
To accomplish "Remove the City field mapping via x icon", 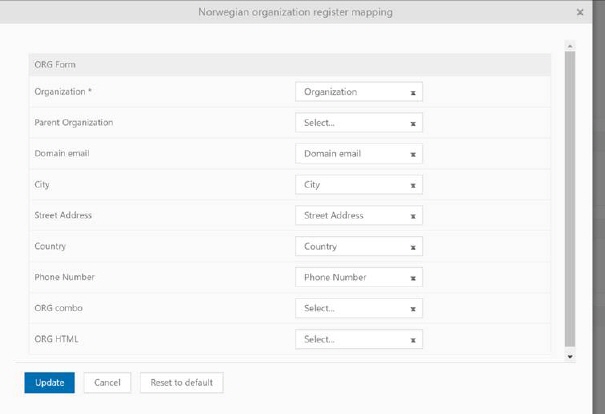I will (x=413, y=185).
